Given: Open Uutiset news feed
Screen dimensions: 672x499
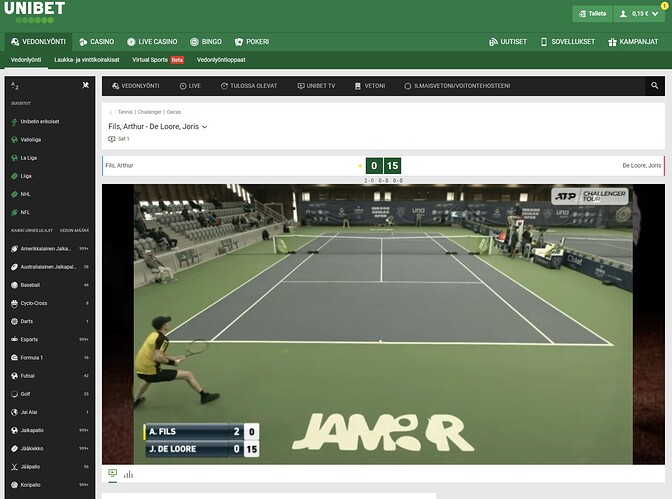Looking at the screenshot, I should pos(508,42).
